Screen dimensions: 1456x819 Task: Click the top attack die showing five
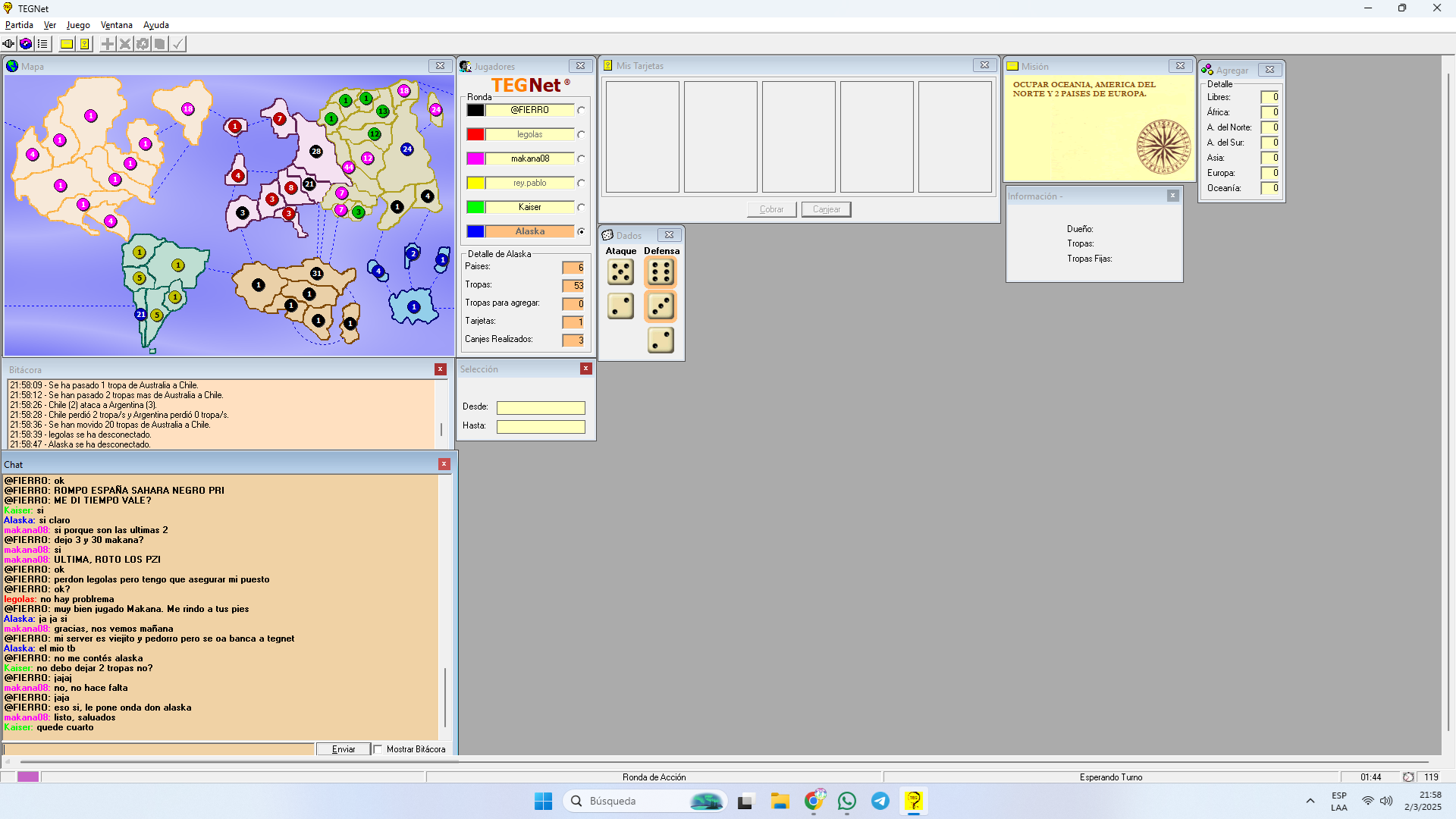click(x=620, y=272)
